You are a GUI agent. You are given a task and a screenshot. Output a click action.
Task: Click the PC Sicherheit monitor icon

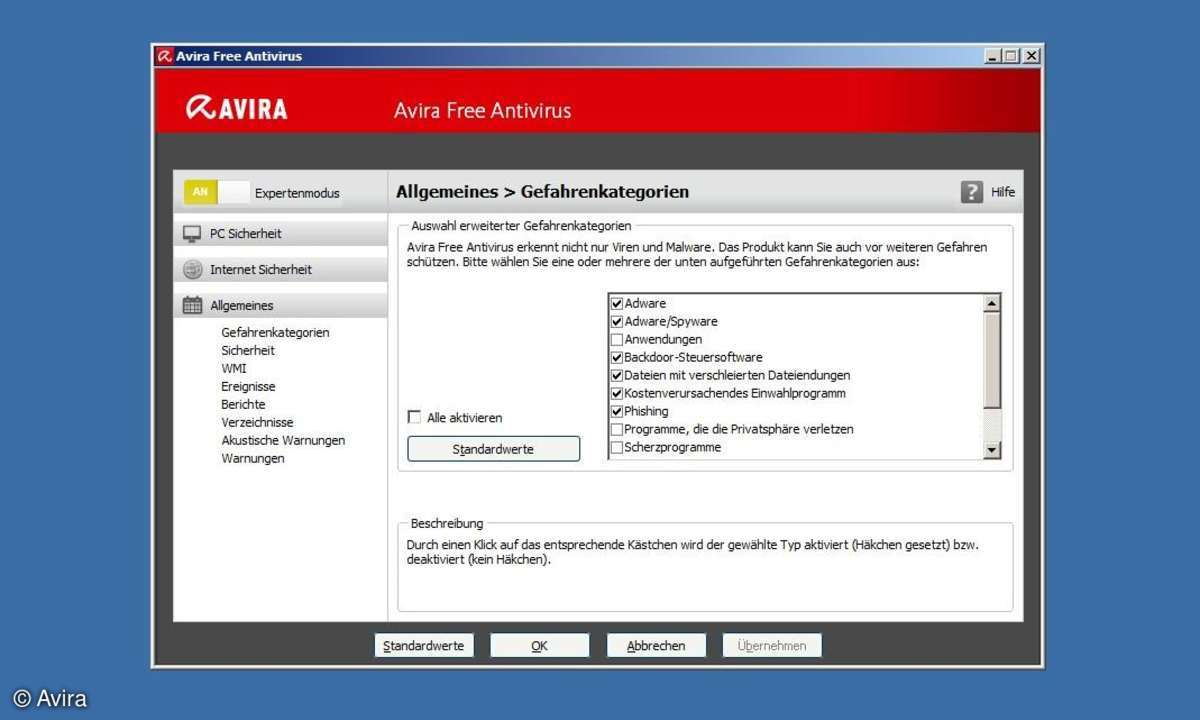(x=192, y=233)
